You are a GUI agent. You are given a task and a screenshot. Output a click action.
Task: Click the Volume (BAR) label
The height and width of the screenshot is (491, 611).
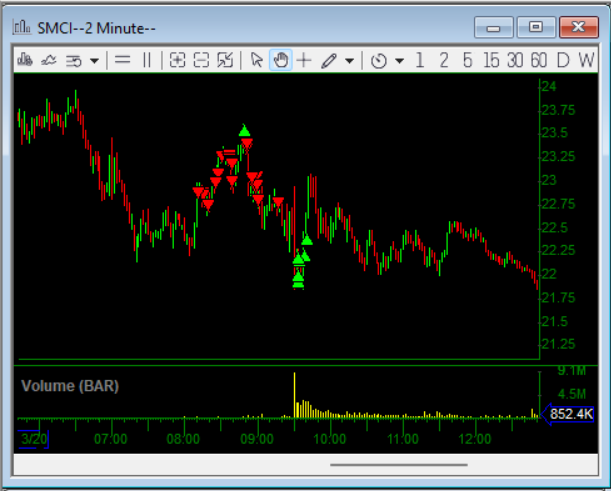70,386
